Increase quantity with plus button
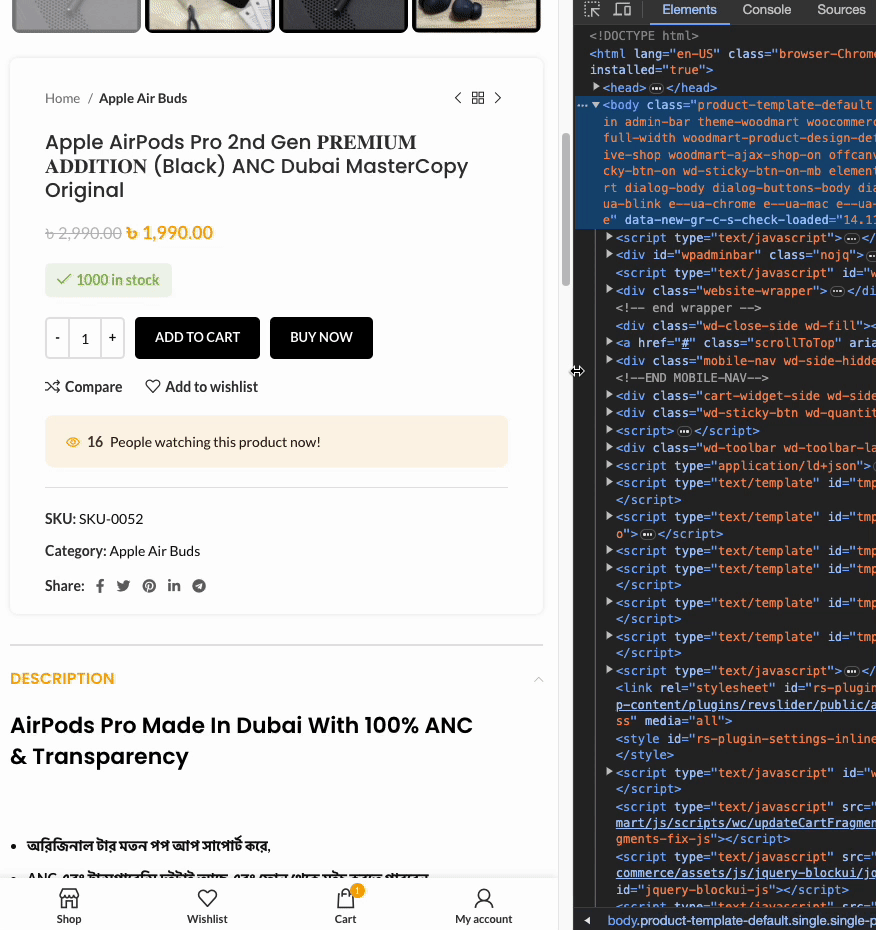 click(x=112, y=338)
